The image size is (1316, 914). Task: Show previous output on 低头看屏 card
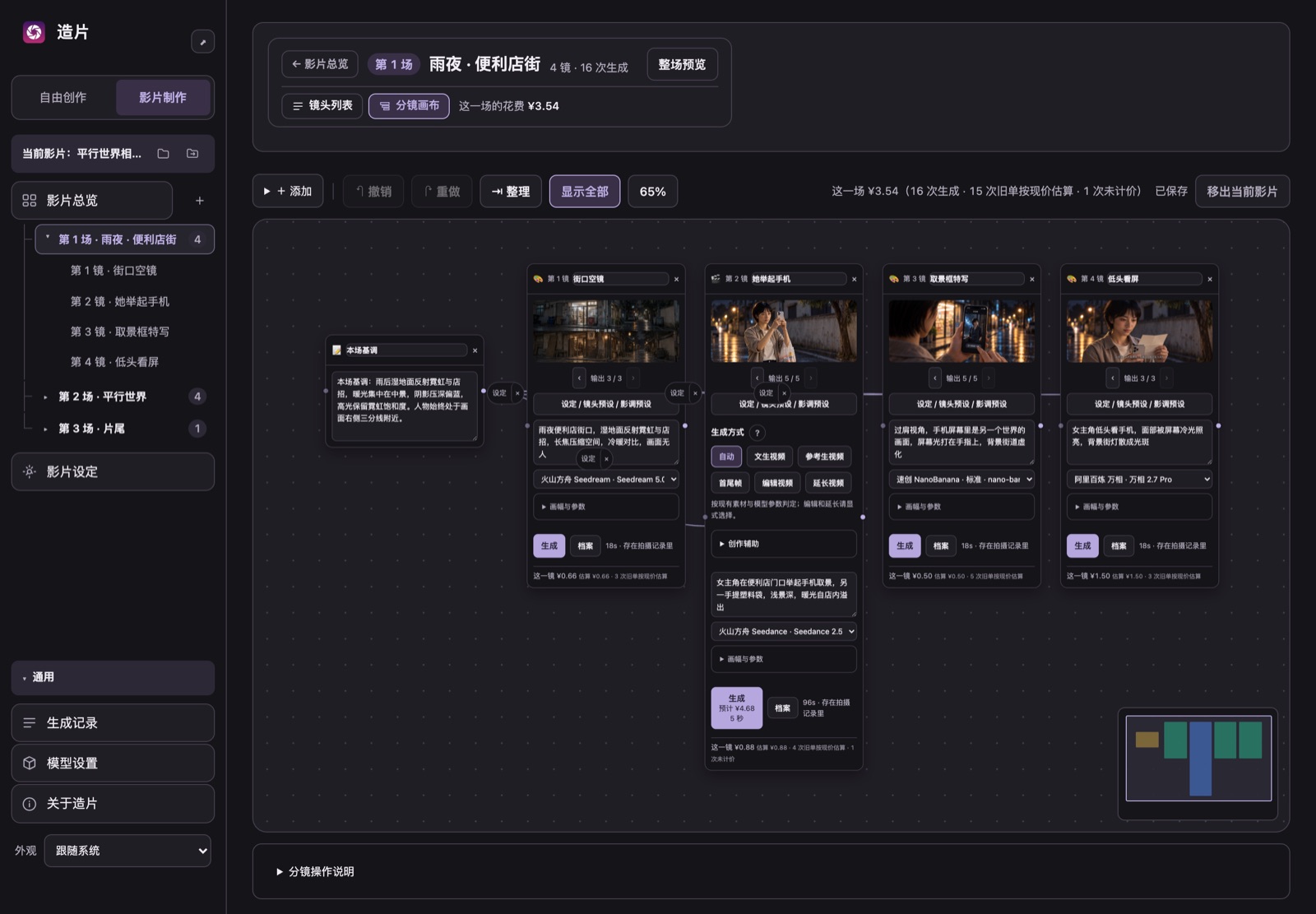click(1112, 378)
